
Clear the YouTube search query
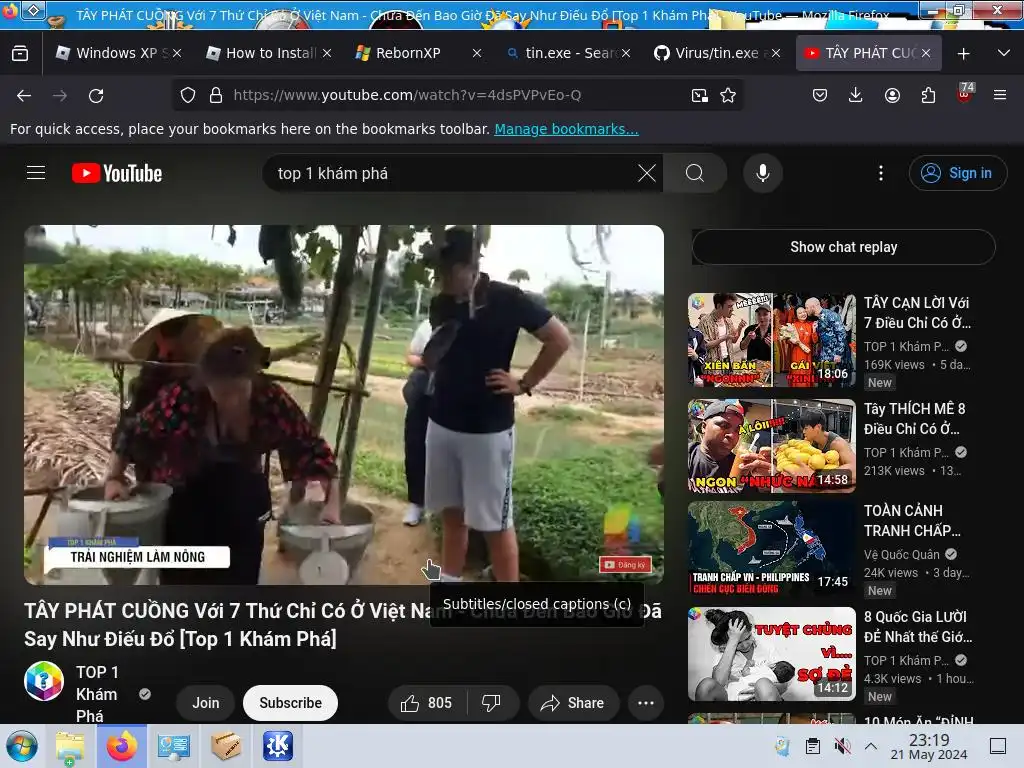(x=647, y=173)
